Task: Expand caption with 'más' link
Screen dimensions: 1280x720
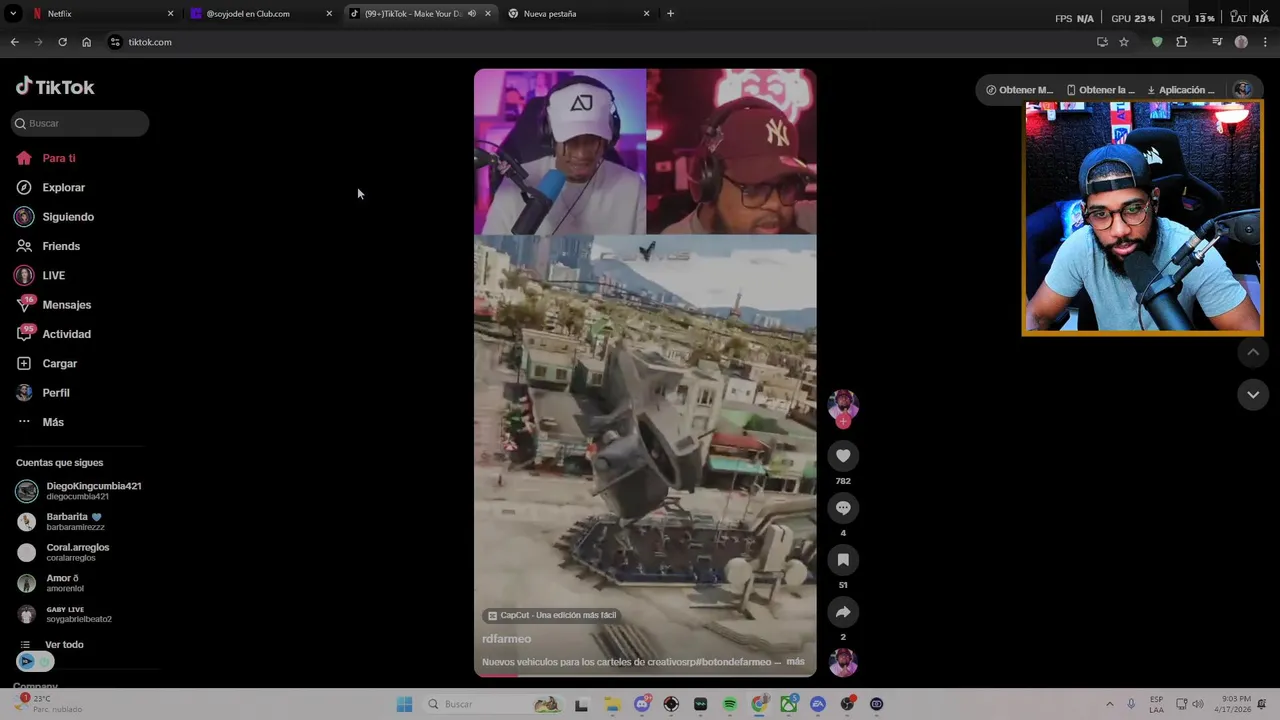Action: pos(795,662)
